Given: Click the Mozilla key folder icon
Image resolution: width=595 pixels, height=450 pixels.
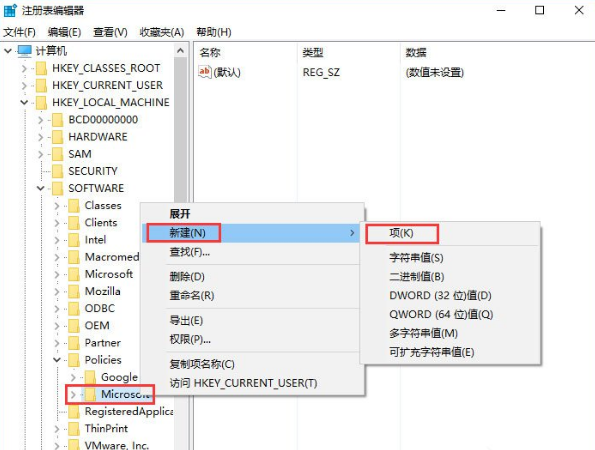Looking at the screenshot, I should [74, 291].
